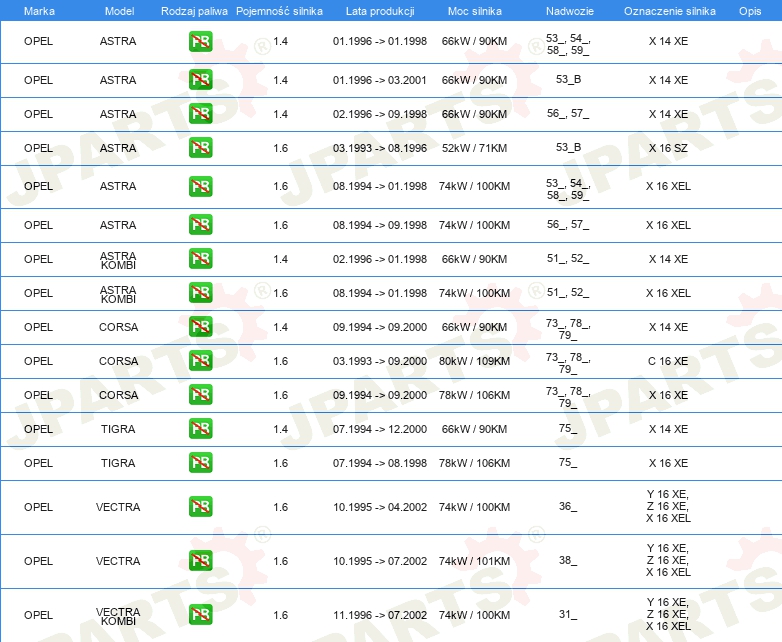This screenshot has width=782, height=642.
Task: Select body code 38_ in Vectra row
Action: point(568,561)
